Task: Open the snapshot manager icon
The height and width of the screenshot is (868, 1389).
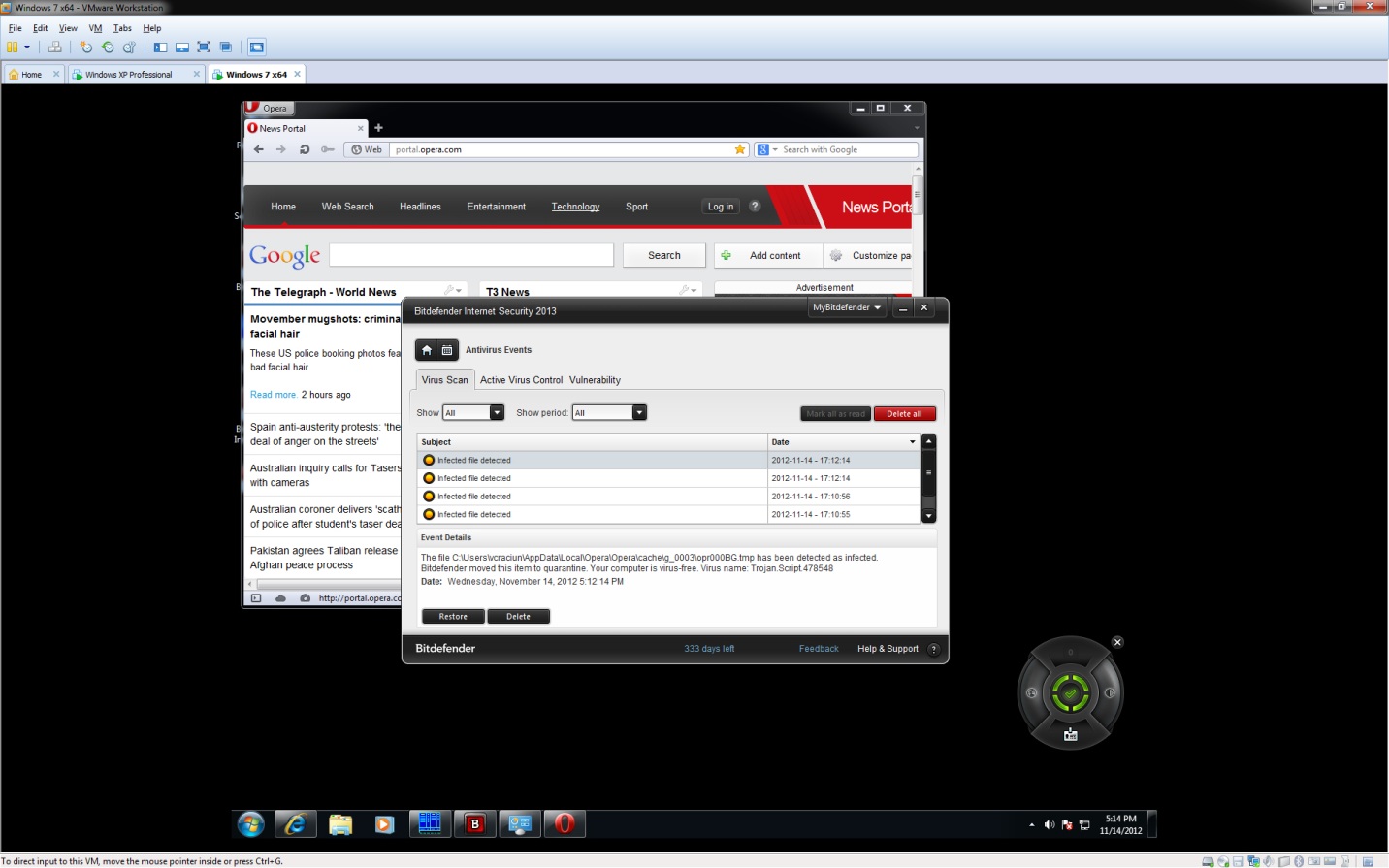Action: click(x=129, y=47)
